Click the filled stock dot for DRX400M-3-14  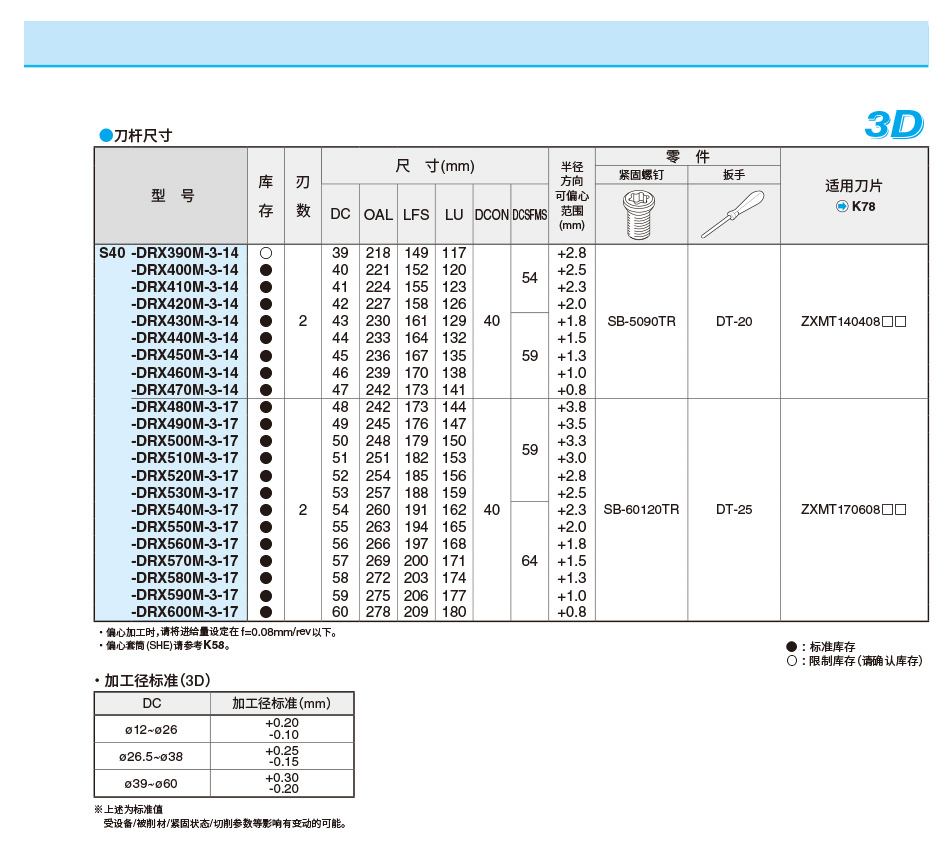265,270
